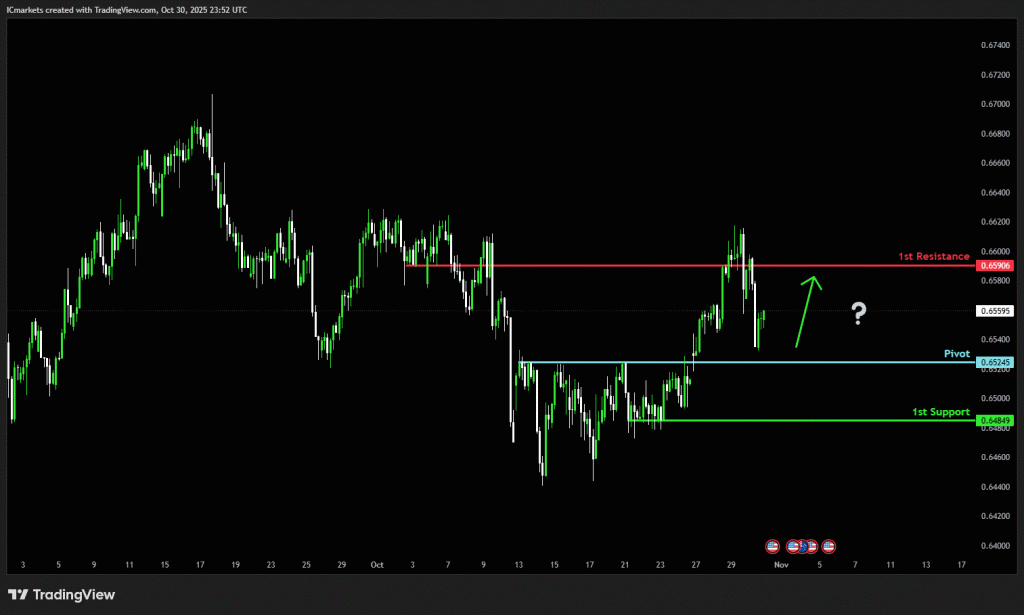Click the rightmost US flag economic event icon

[828, 546]
